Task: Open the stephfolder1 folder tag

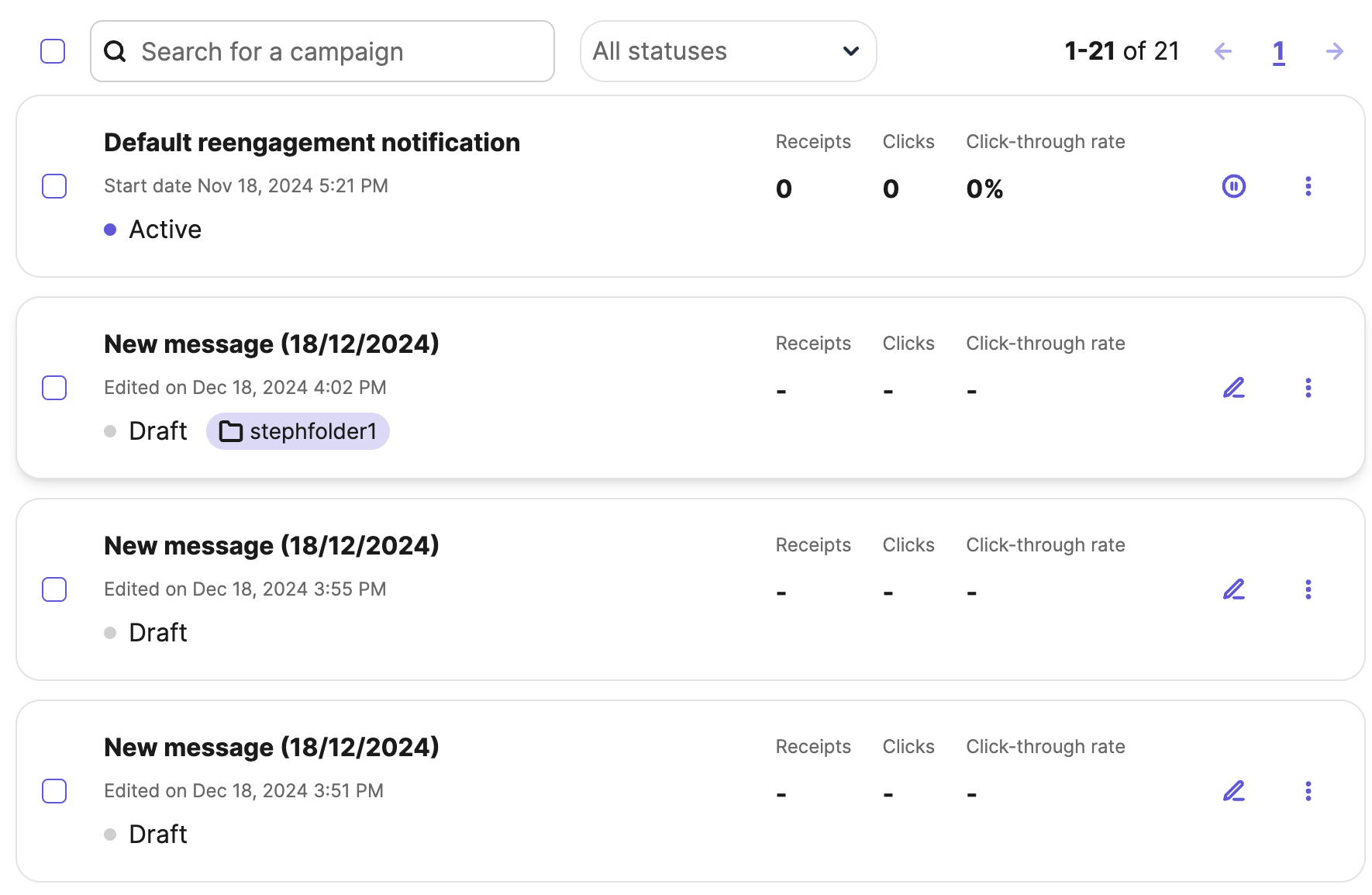Action: point(298,431)
